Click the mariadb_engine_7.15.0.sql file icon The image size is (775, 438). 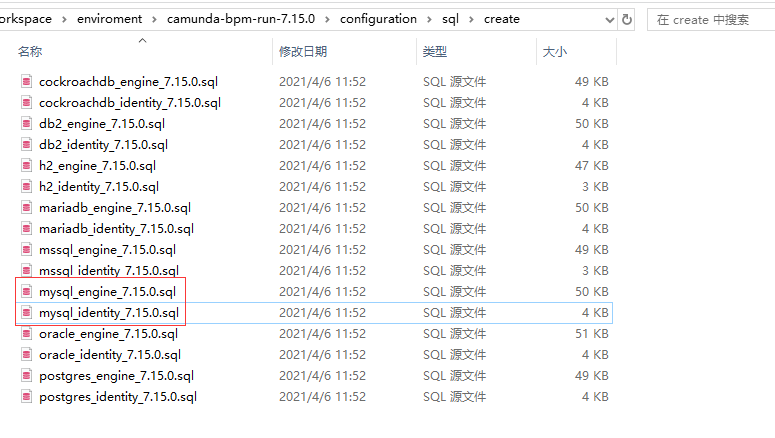pyautogui.click(x=27, y=208)
